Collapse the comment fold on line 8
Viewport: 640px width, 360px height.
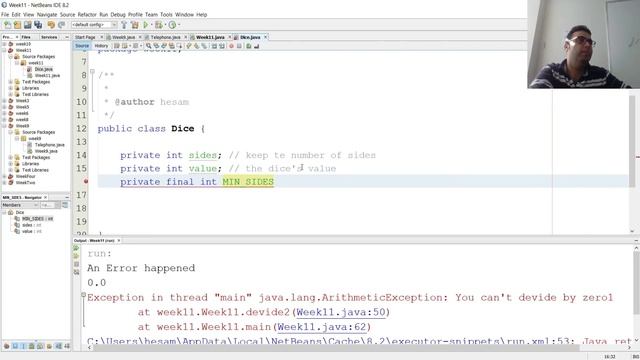92,72
